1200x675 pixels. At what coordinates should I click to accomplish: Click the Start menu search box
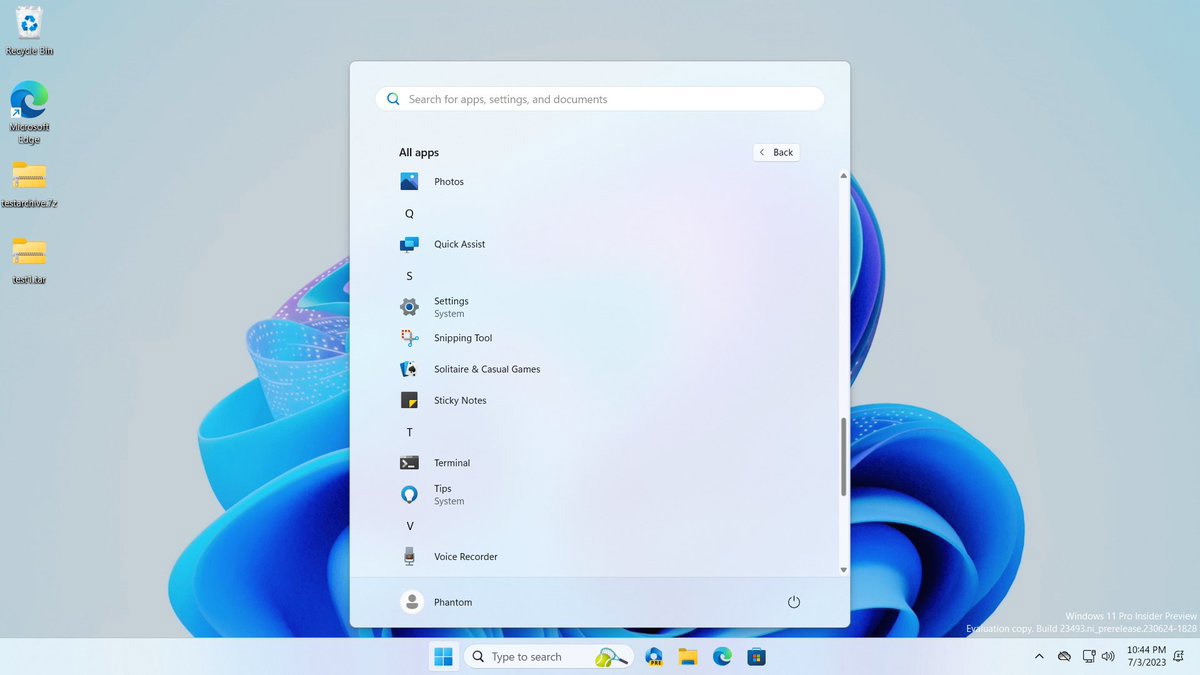tap(599, 98)
